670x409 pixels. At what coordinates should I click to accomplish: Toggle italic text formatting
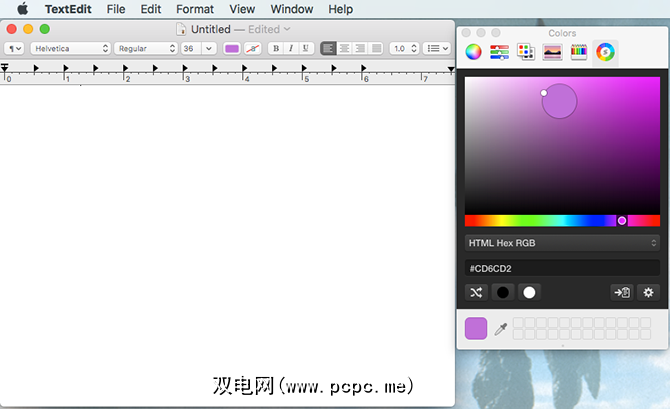pos(290,48)
